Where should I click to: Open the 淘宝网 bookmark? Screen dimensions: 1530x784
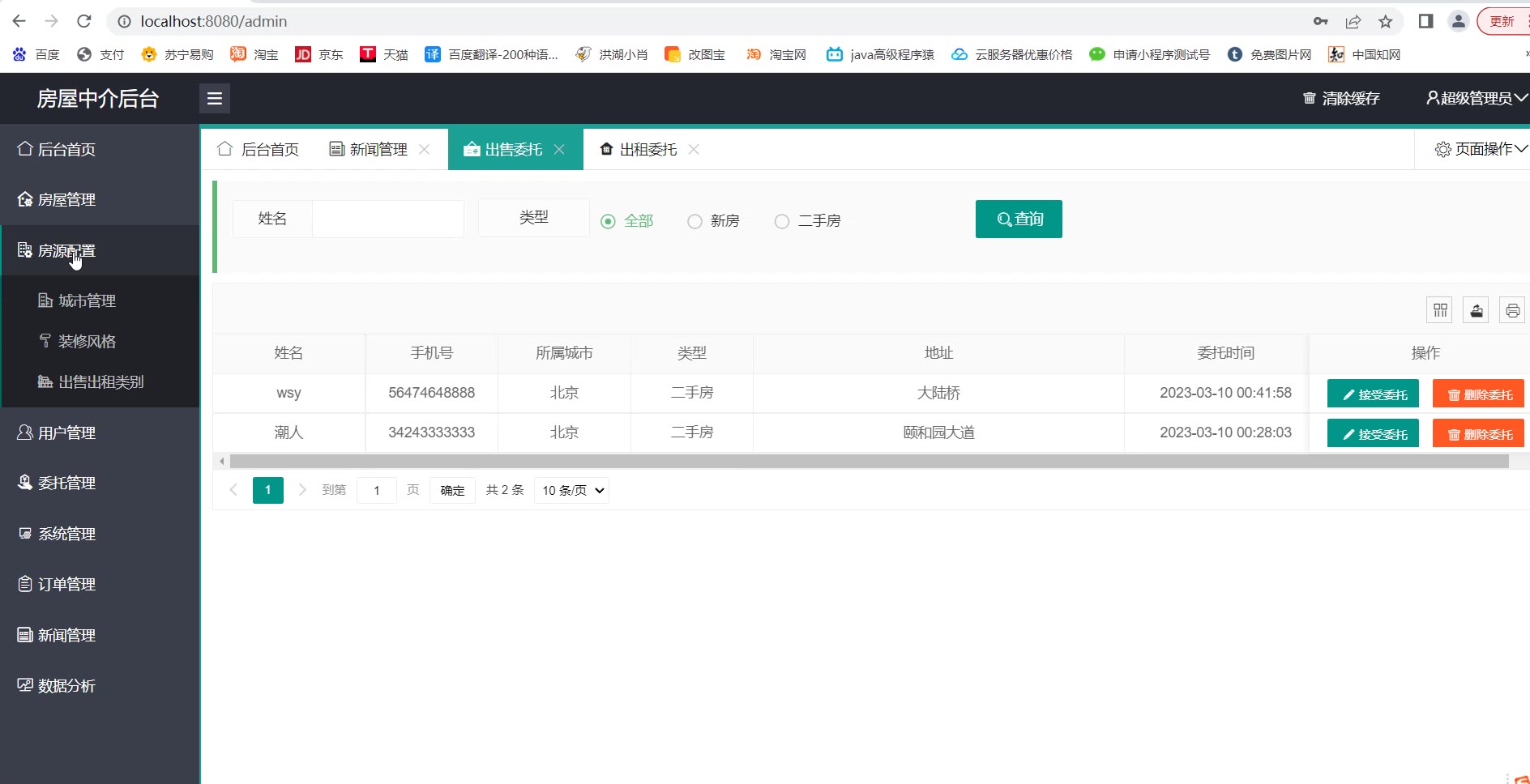point(776,54)
